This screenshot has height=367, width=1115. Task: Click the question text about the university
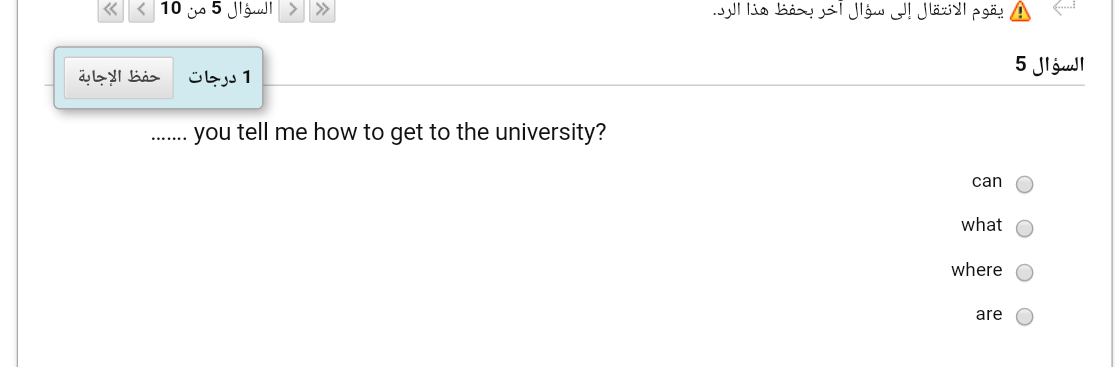click(378, 132)
